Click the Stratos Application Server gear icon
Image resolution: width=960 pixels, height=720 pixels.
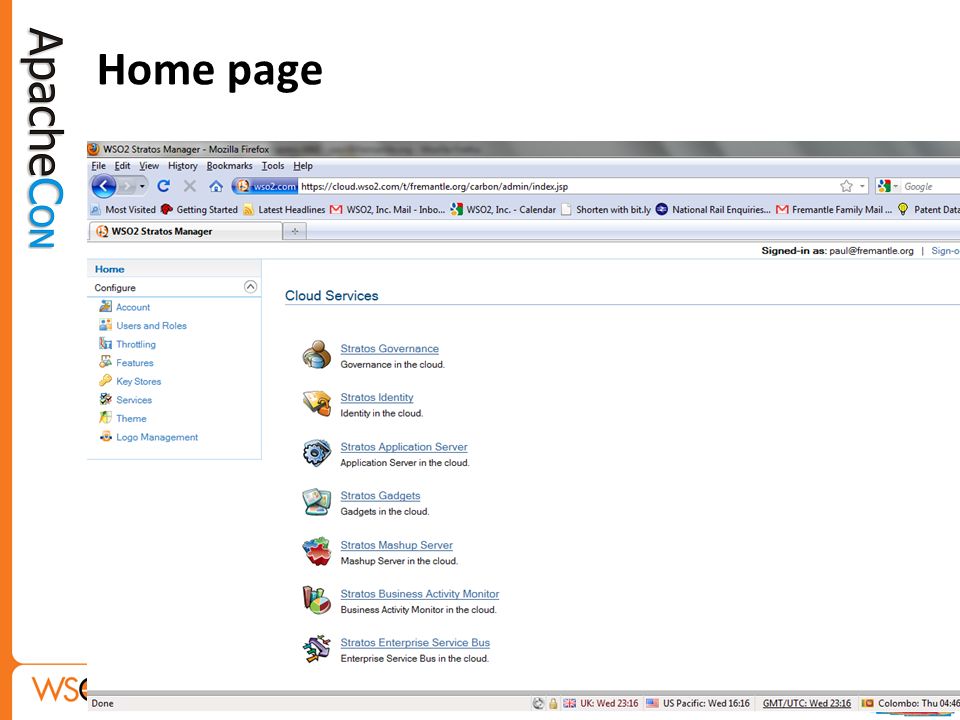point(317,453)
